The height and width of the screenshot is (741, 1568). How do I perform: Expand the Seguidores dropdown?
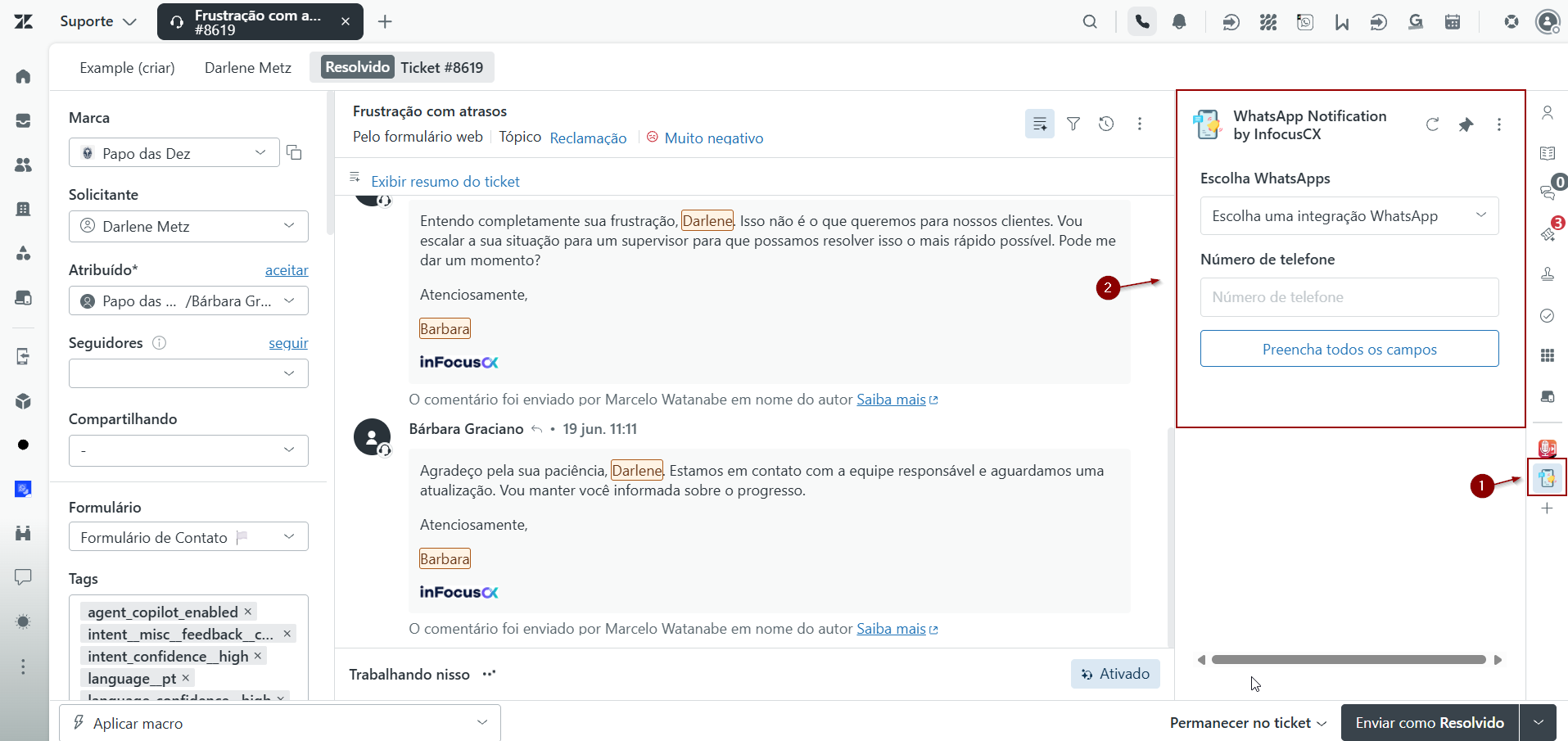188,373
